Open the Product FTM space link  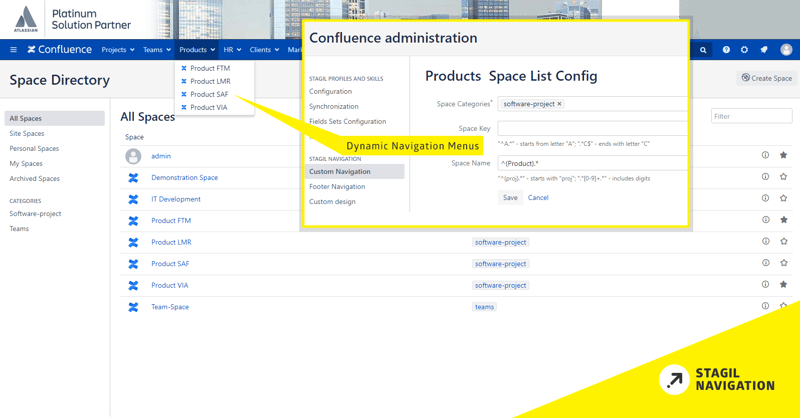[171, 220]
